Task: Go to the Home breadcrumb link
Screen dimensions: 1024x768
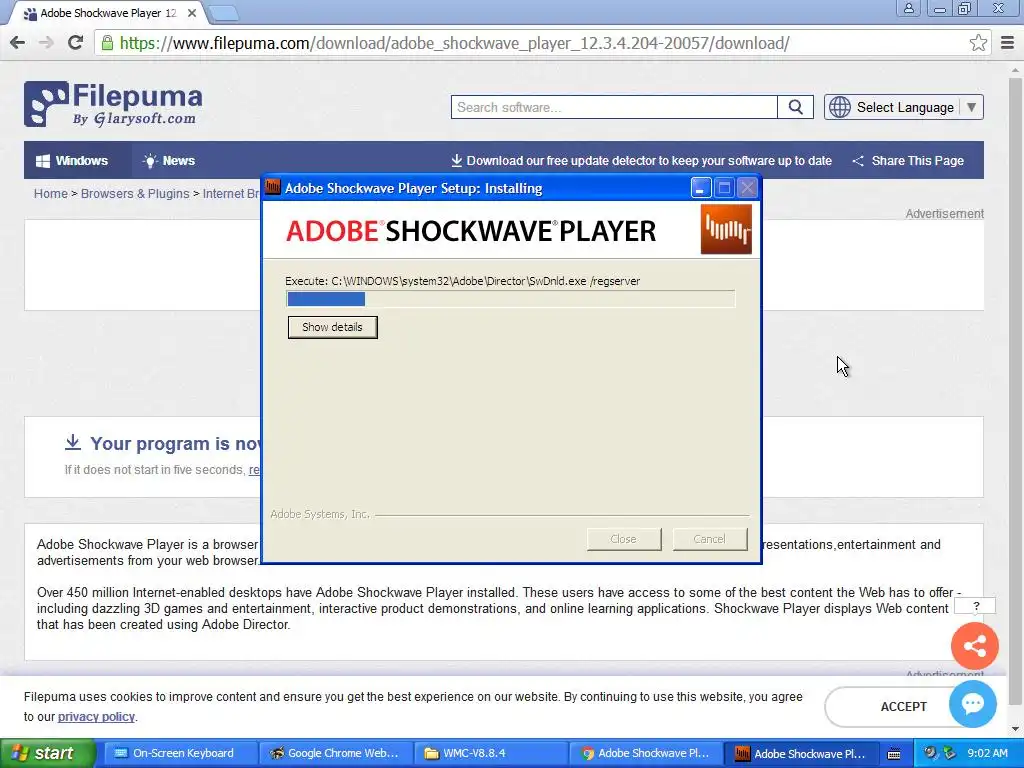Action: click(50, 194)
